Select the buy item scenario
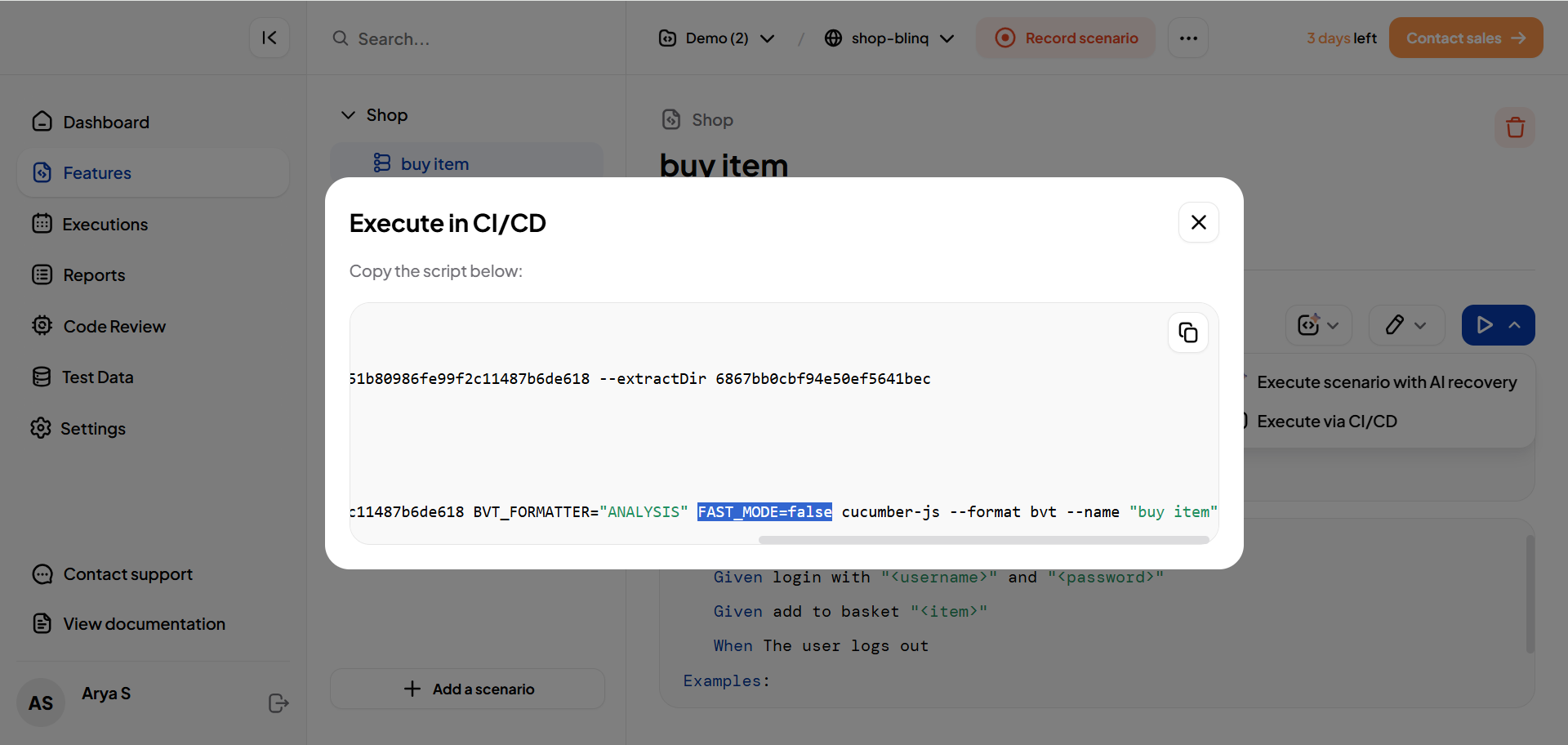Image resolution: width=1568 pixels, height=745 pixels. click(434, 164)
